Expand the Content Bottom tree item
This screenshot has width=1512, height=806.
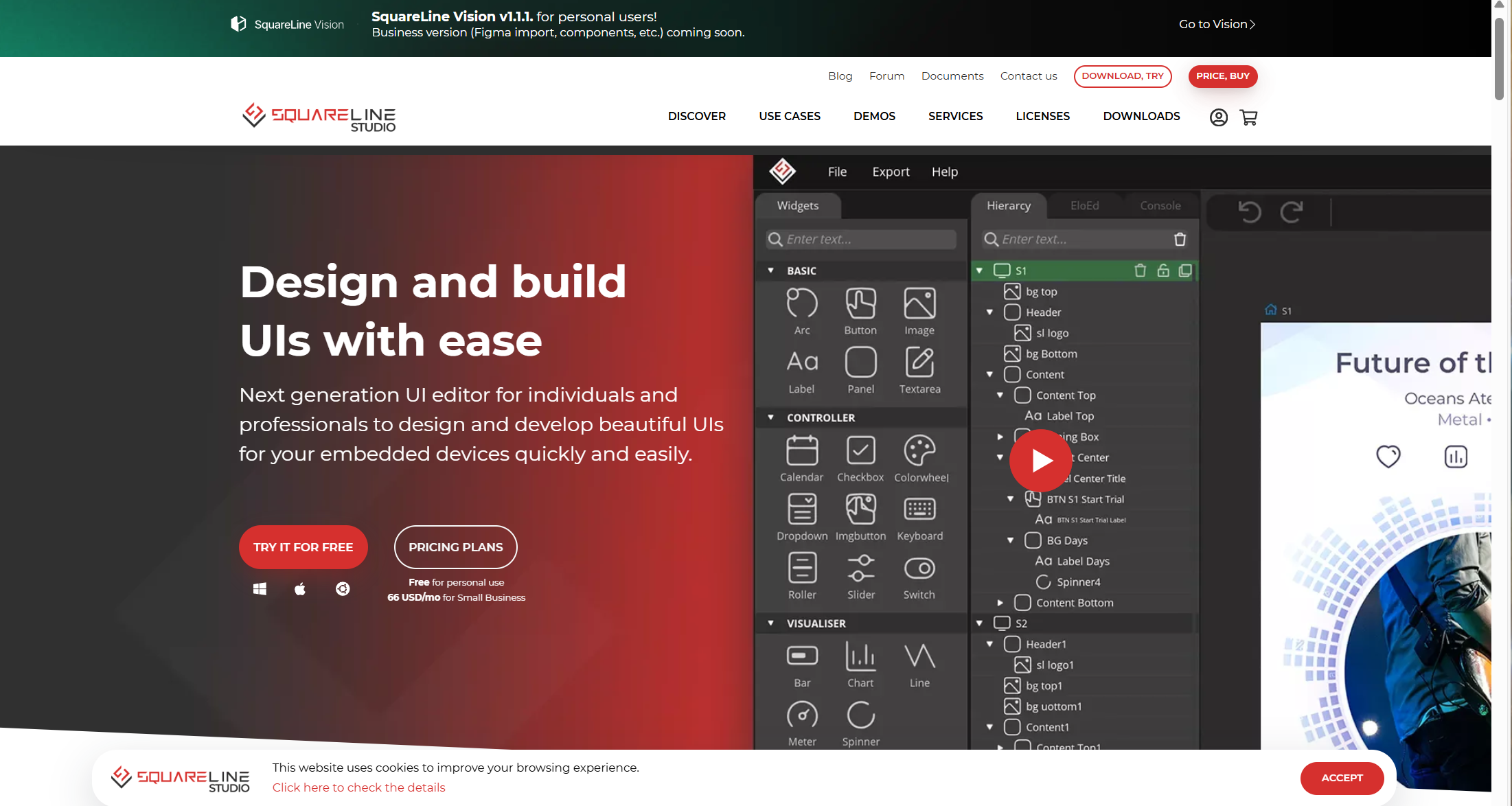click(1000, 603)
